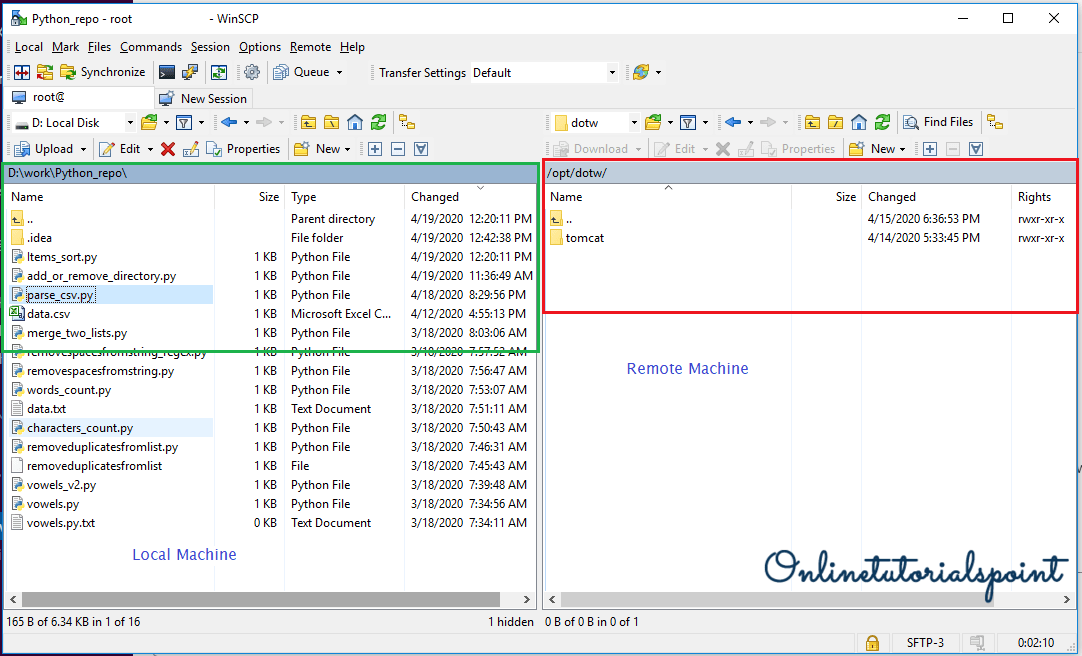Screen dimensions: 1082x656
Task: Click the local panel Select Files plus icon
Action: pos(375,149)
